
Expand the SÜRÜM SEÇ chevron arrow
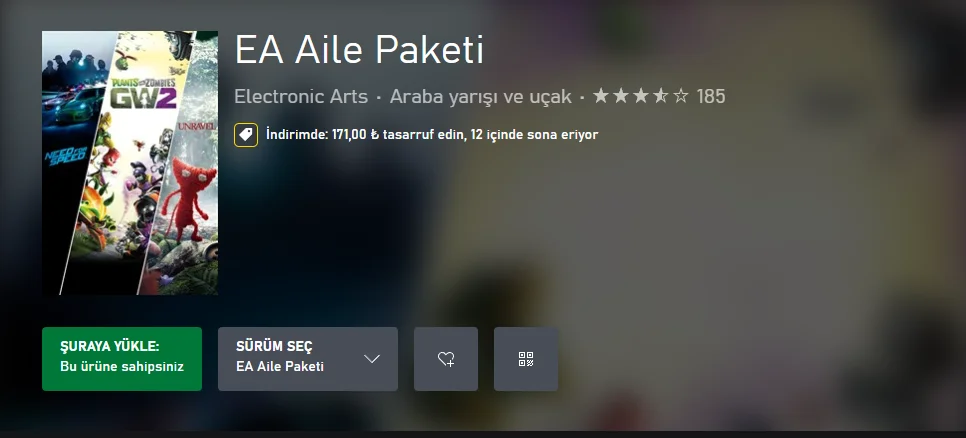pyautogui.click(x=371, y=359)
